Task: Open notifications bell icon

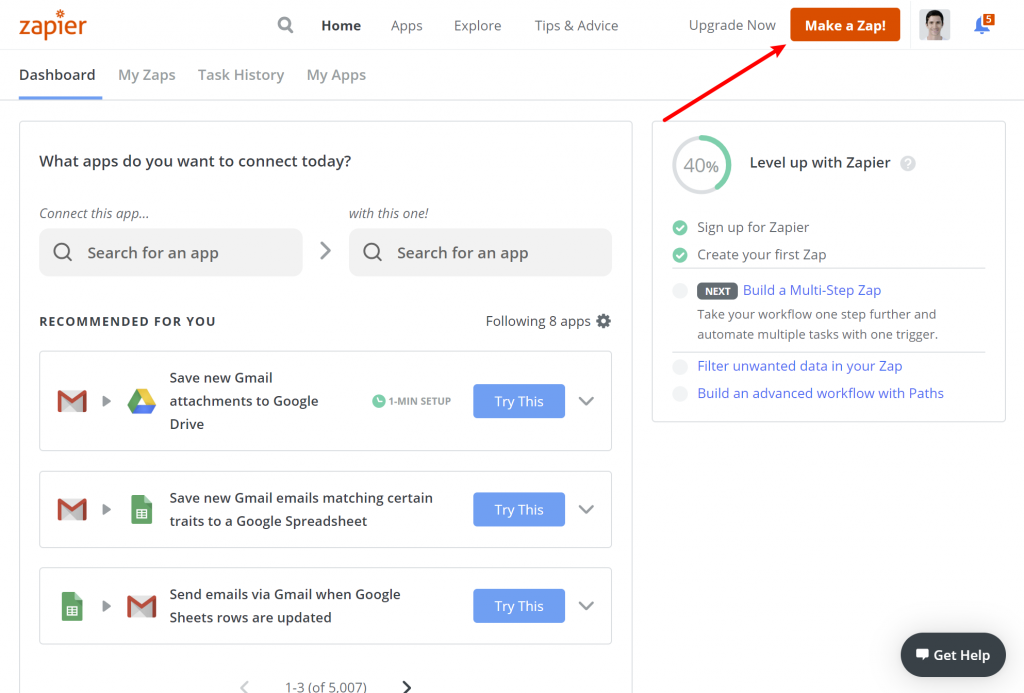Action: [982, 26]
